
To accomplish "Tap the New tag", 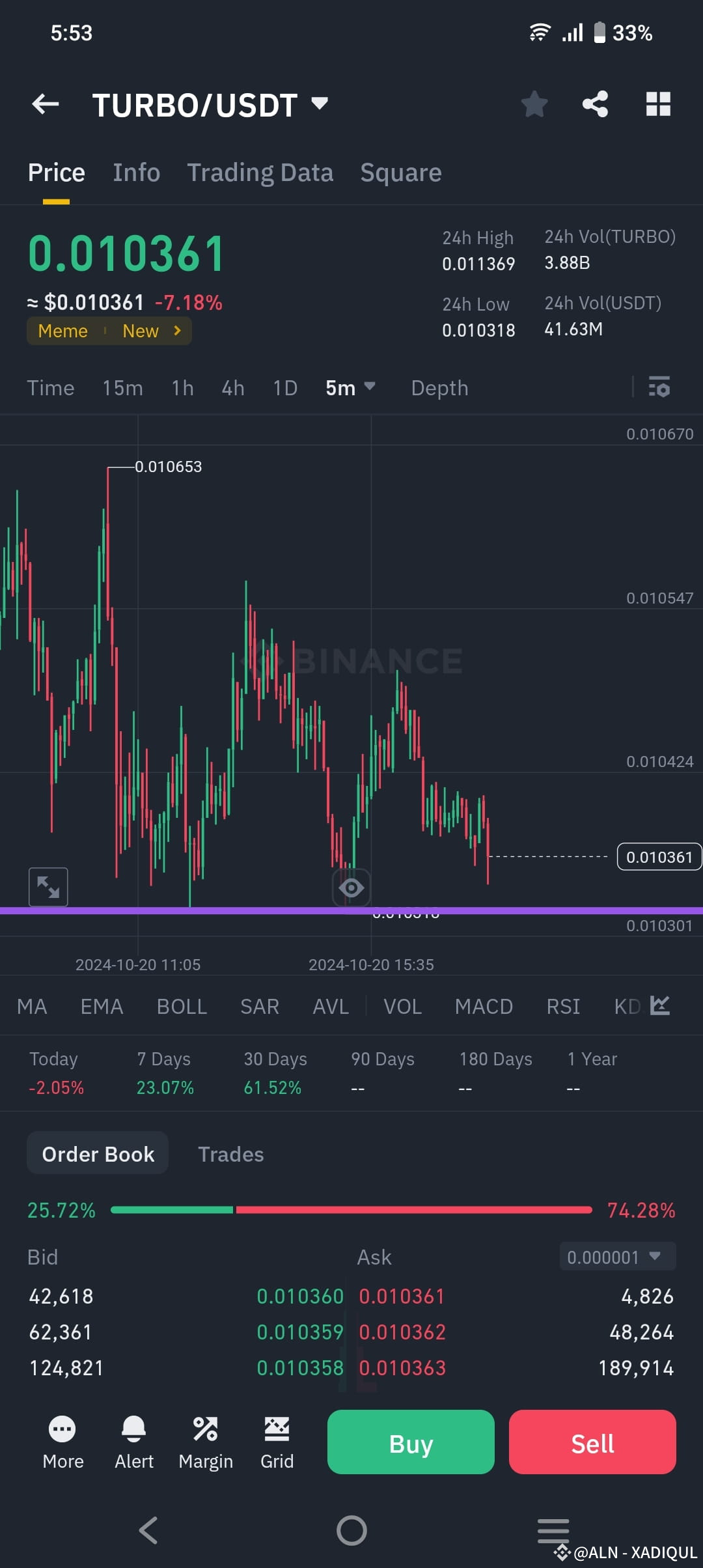I will 141,331.
